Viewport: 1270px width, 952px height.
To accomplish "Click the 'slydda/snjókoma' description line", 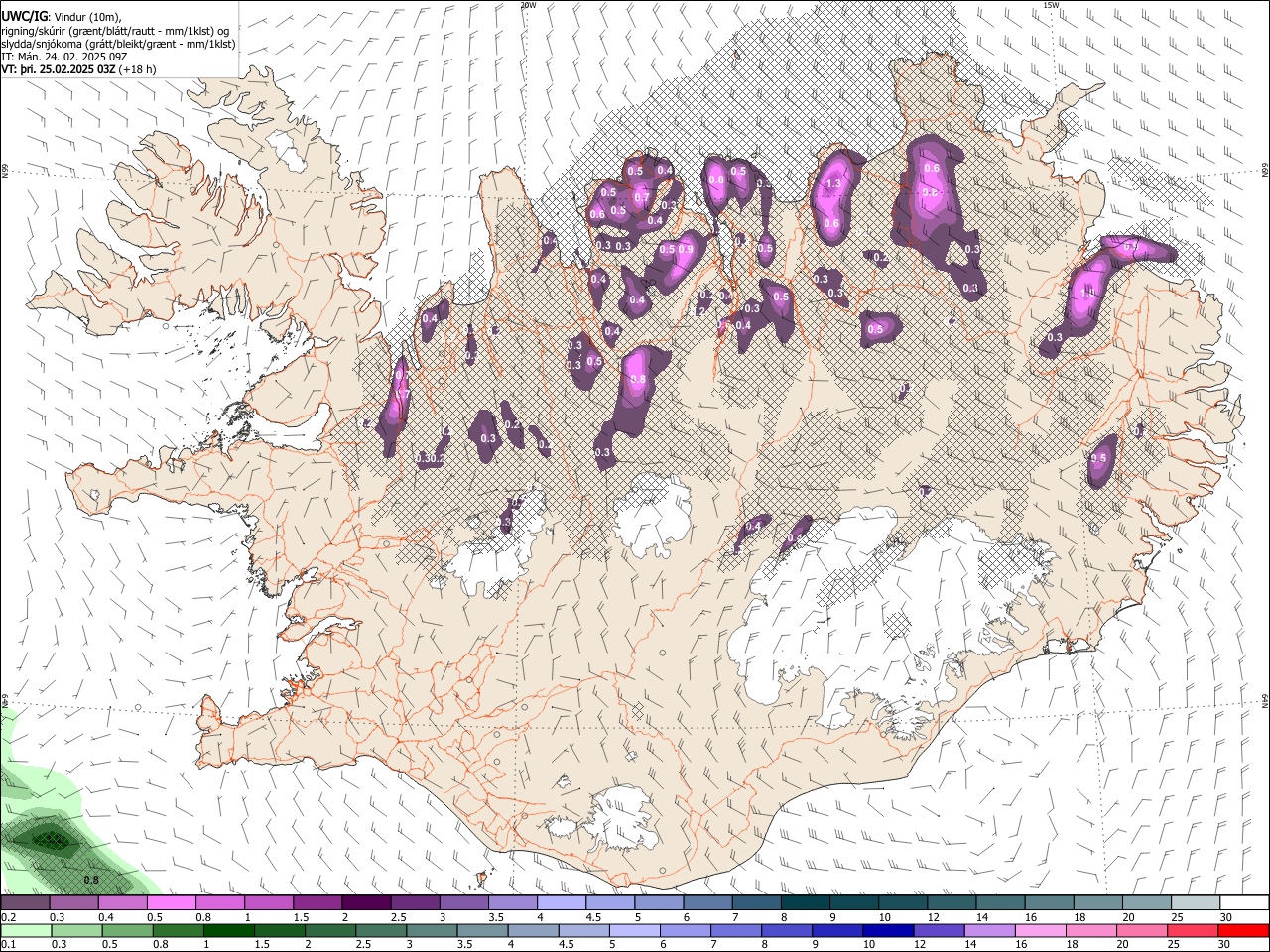I will pos(118,44).
